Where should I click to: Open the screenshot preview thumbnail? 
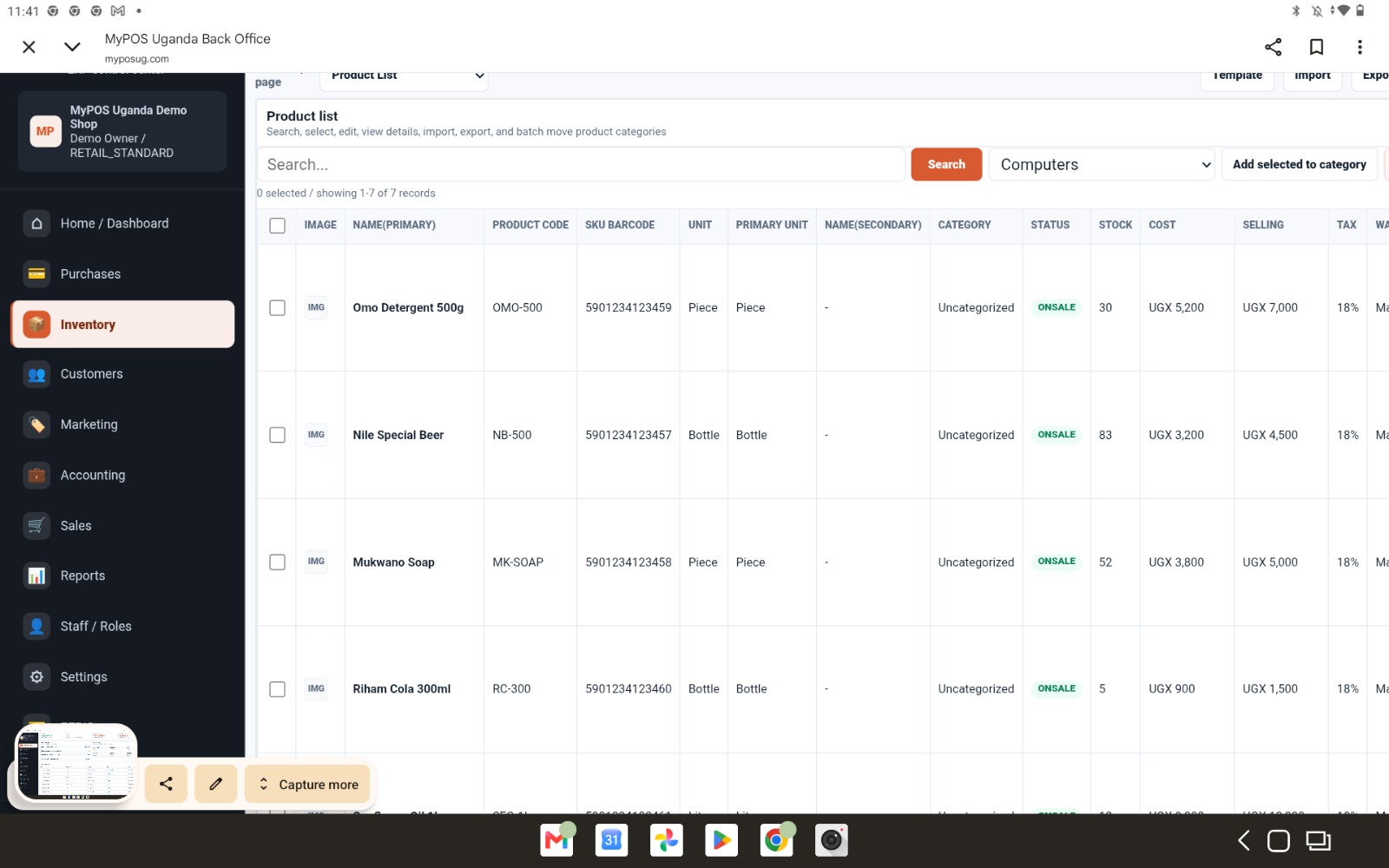76,764
